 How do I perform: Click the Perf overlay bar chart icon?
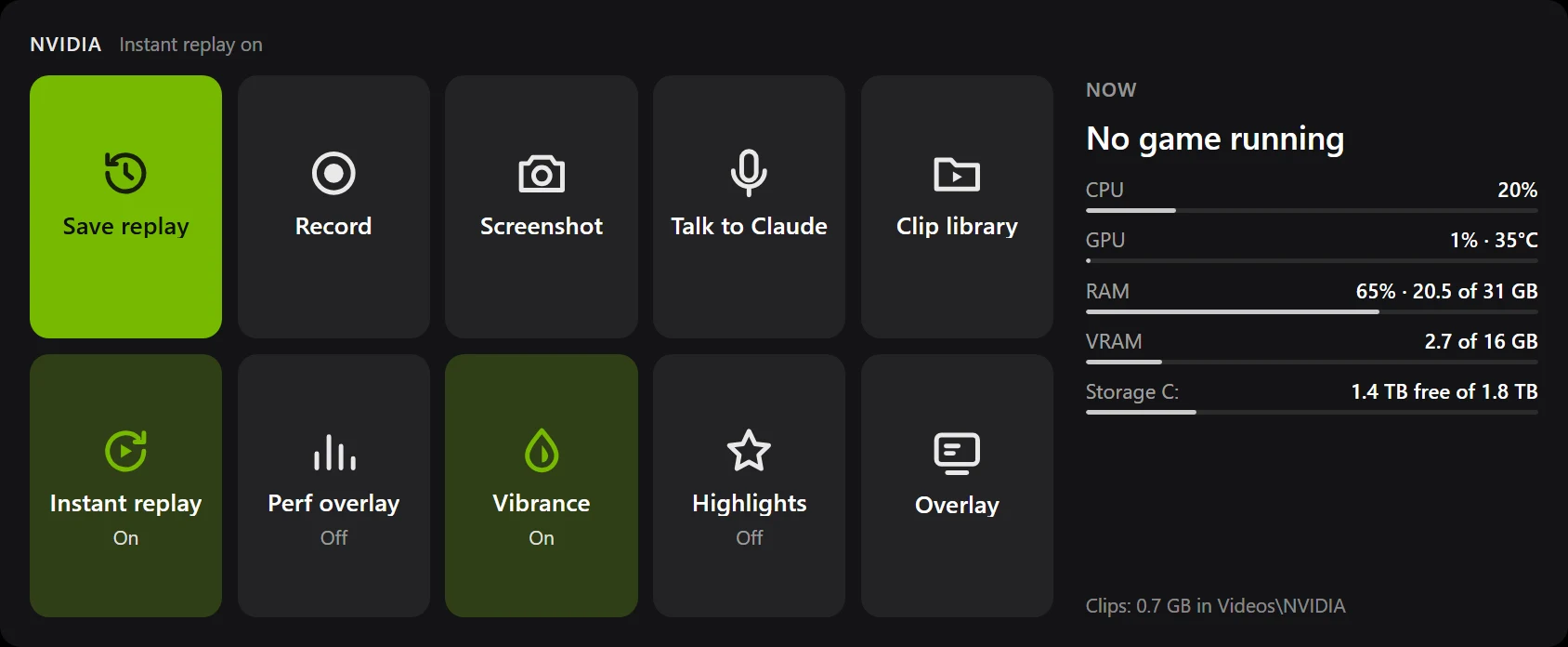[333, 452]
